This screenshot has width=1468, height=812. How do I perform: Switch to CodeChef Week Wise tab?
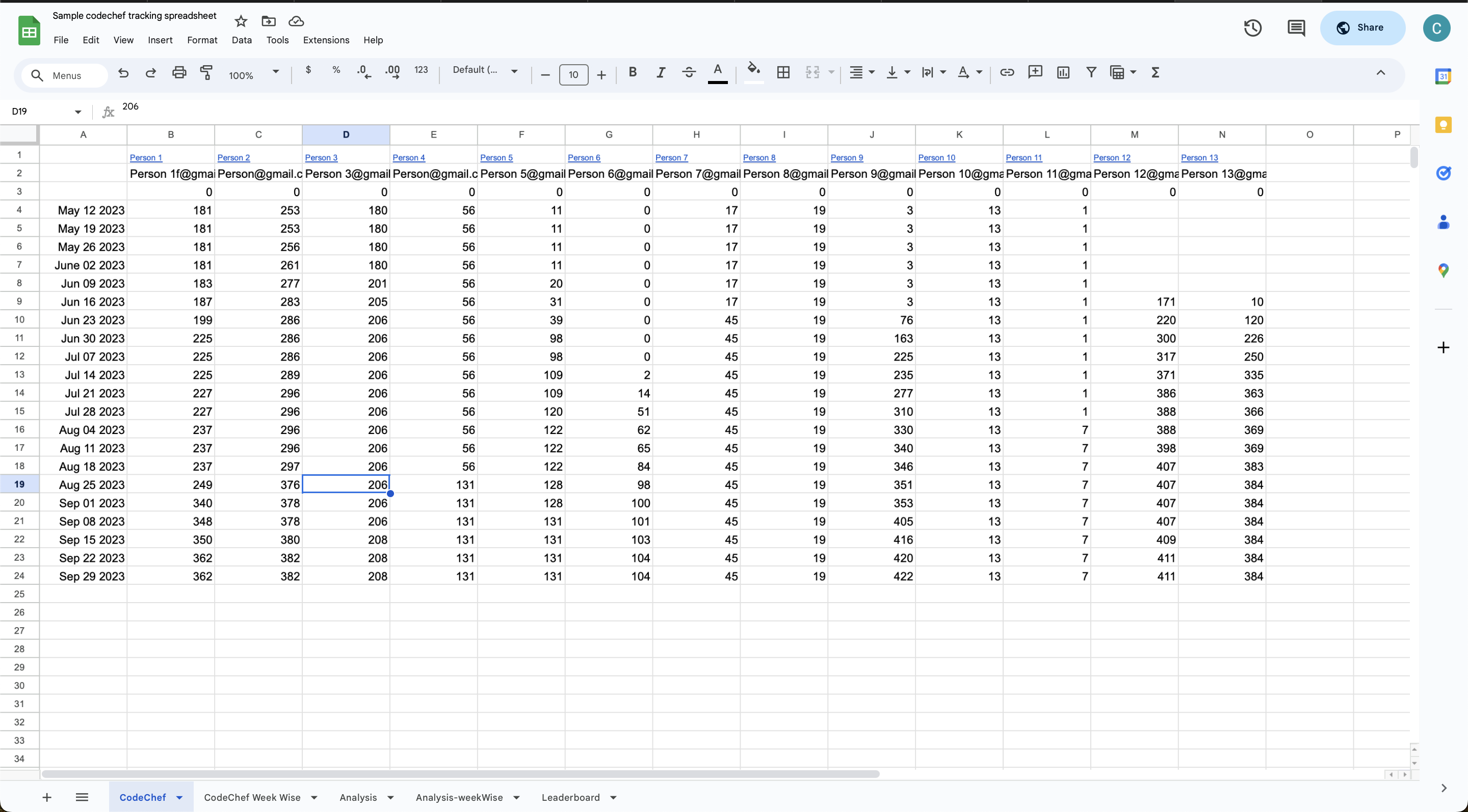click(252, 797)
